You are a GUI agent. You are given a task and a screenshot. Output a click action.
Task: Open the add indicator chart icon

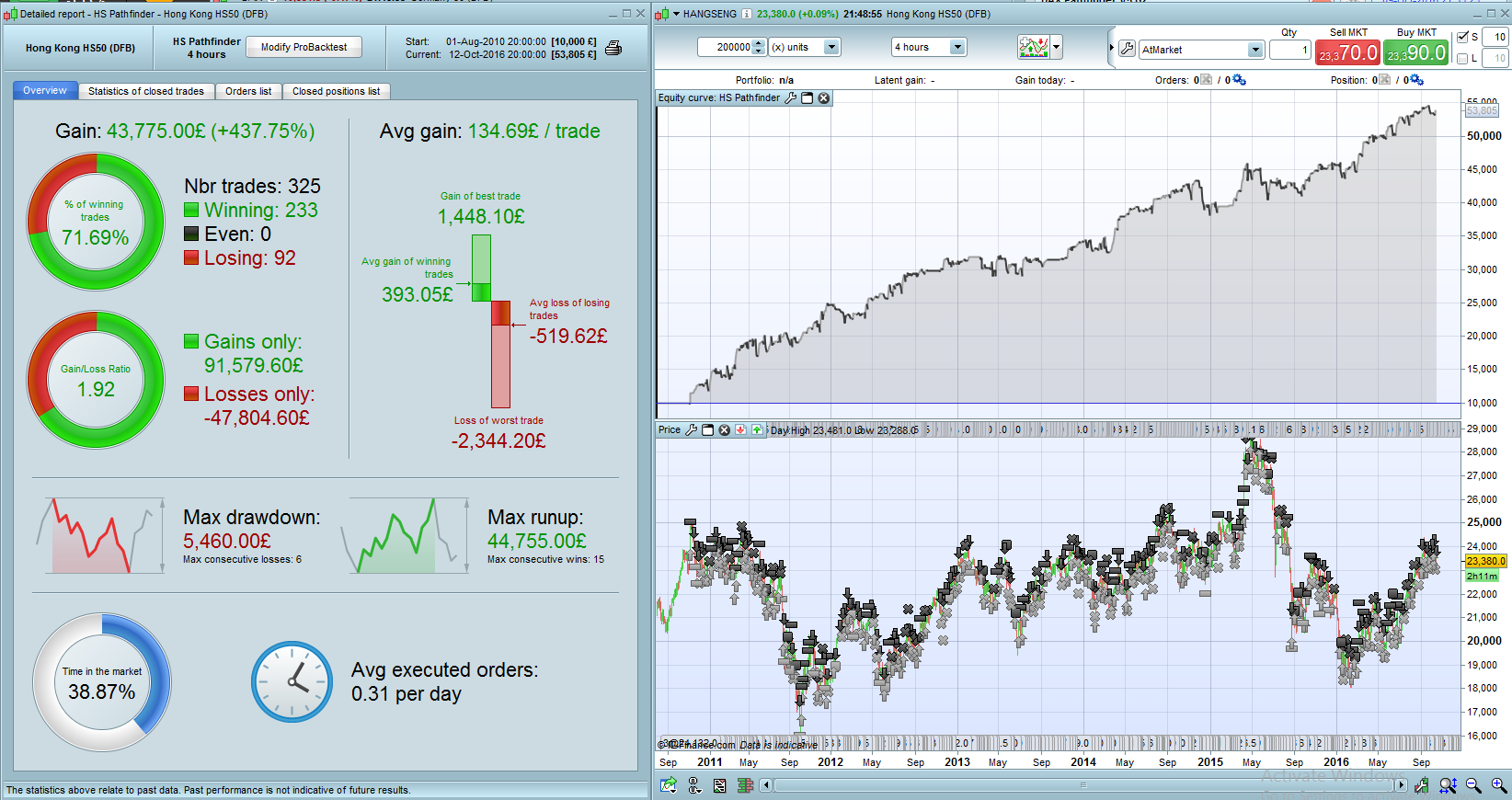click(1034, 47)
